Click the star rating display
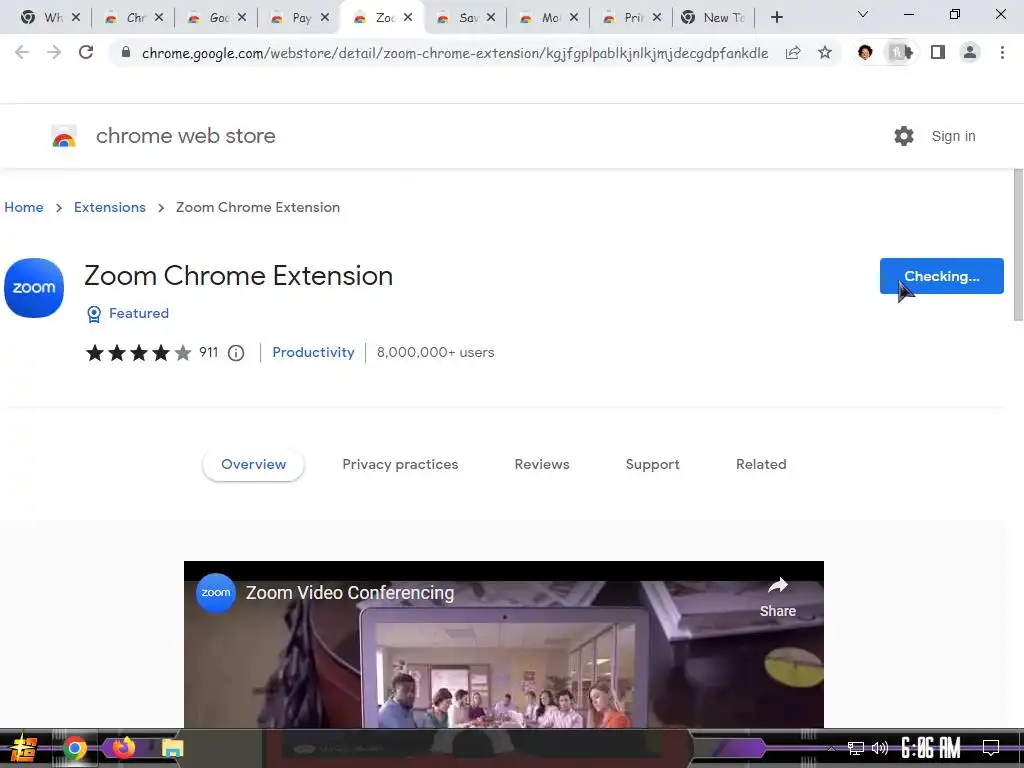This screenshot has width=1024, height=768. click(x=138, y=353)
